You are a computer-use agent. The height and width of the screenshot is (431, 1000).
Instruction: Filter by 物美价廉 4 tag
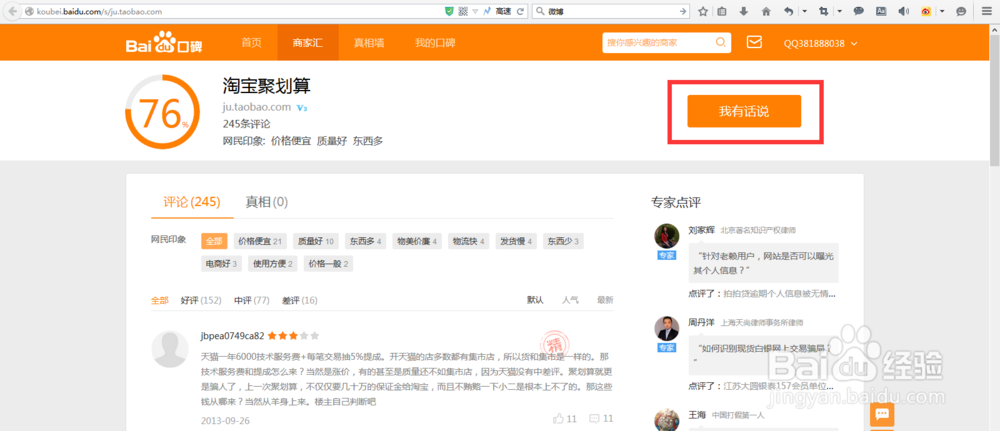(417, 242)
